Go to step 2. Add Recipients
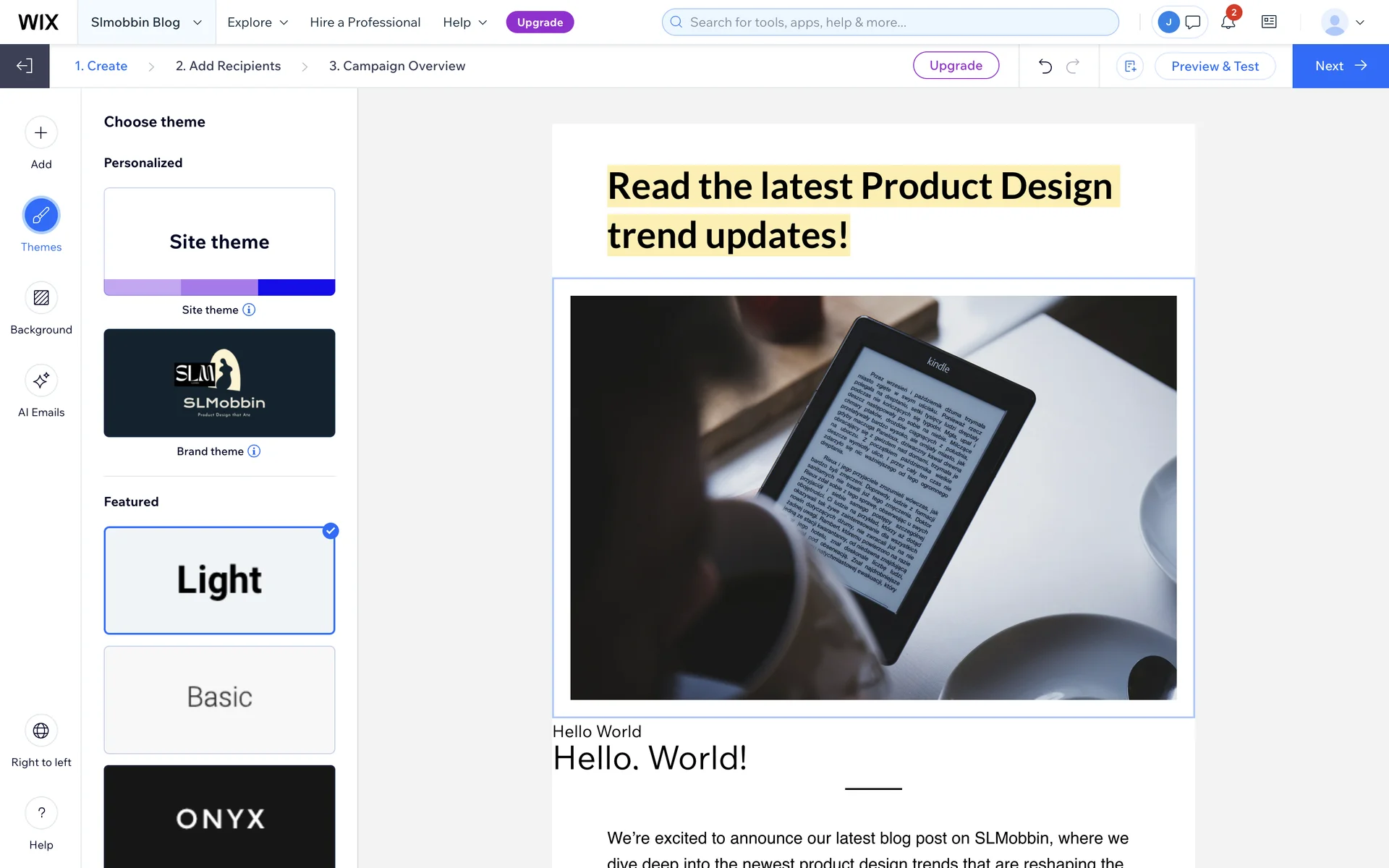The image size is (1389, 868). tap(228, 66)
